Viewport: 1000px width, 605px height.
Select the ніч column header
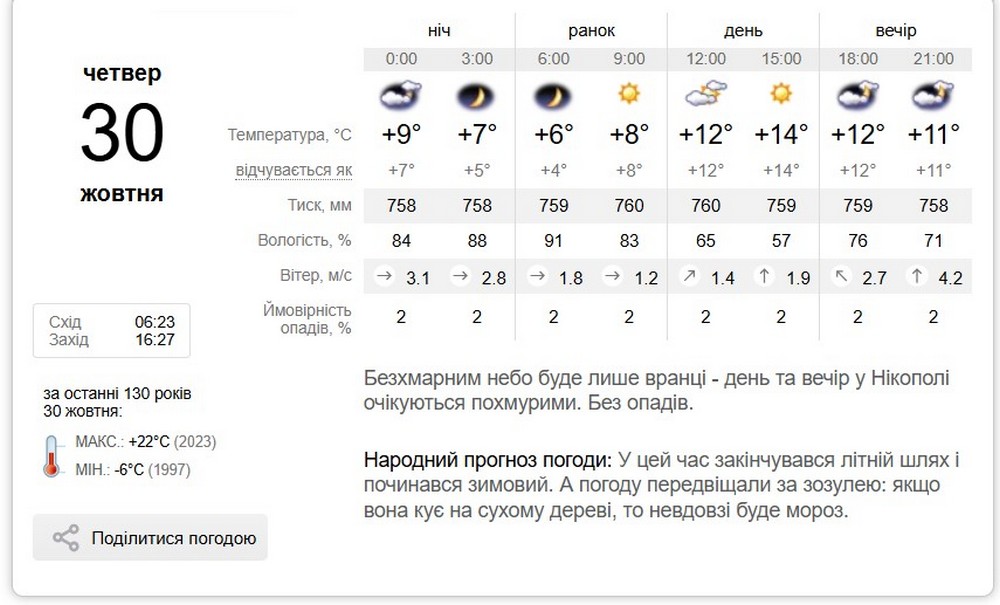point(439,29)
